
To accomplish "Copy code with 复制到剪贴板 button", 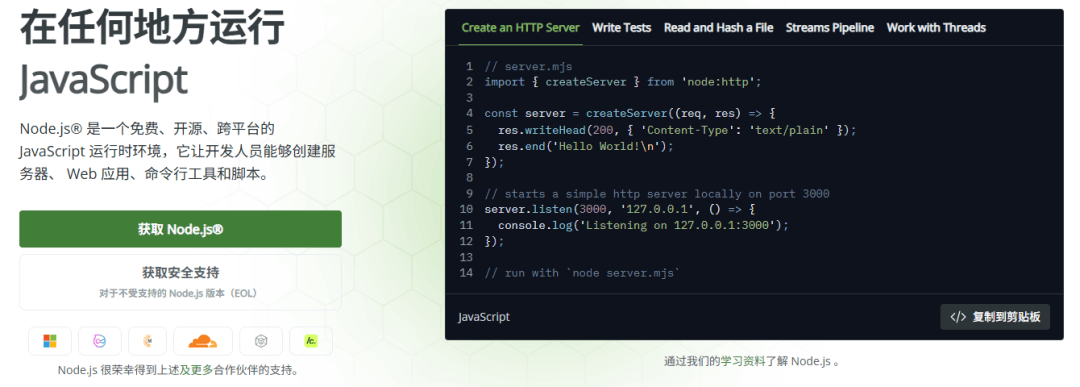I will 995,317.
